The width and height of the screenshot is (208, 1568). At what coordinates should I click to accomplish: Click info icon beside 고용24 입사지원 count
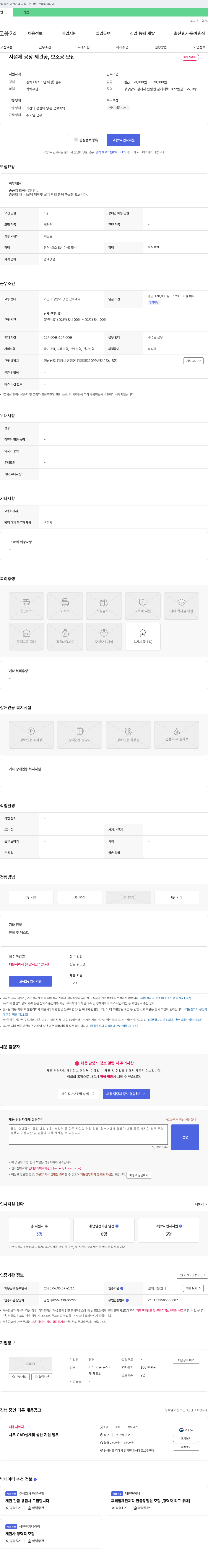pos(181,1226)
